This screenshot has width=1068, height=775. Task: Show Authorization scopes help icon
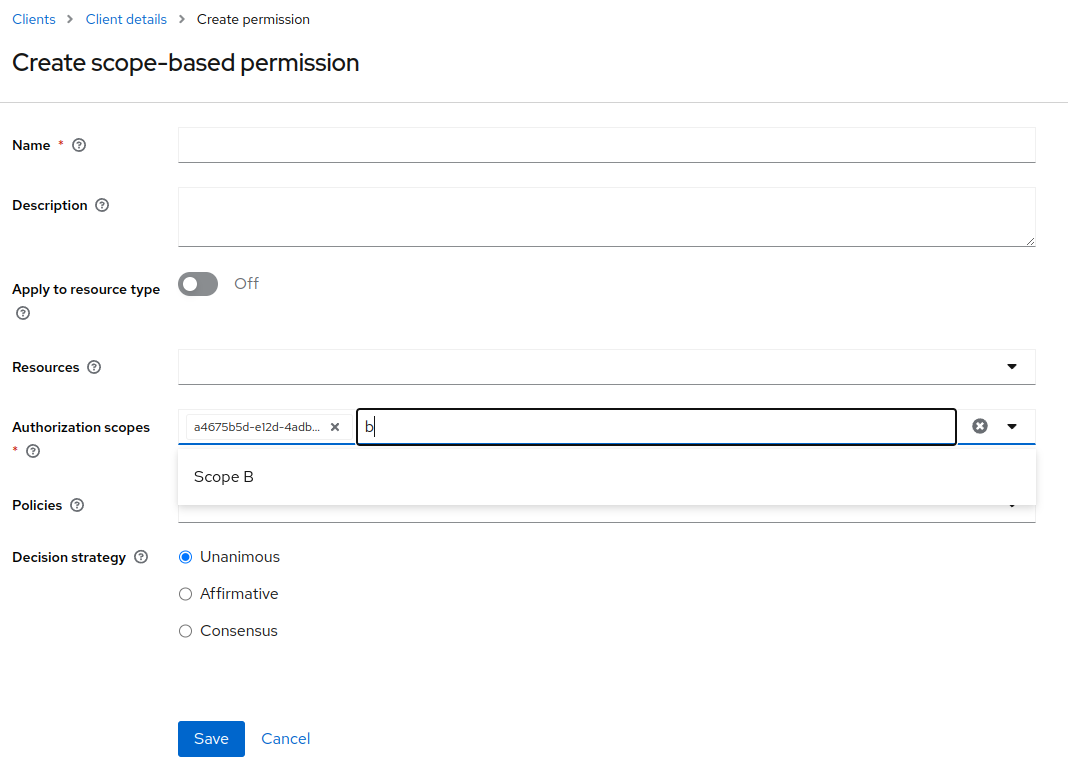click(x=33, y=451)
